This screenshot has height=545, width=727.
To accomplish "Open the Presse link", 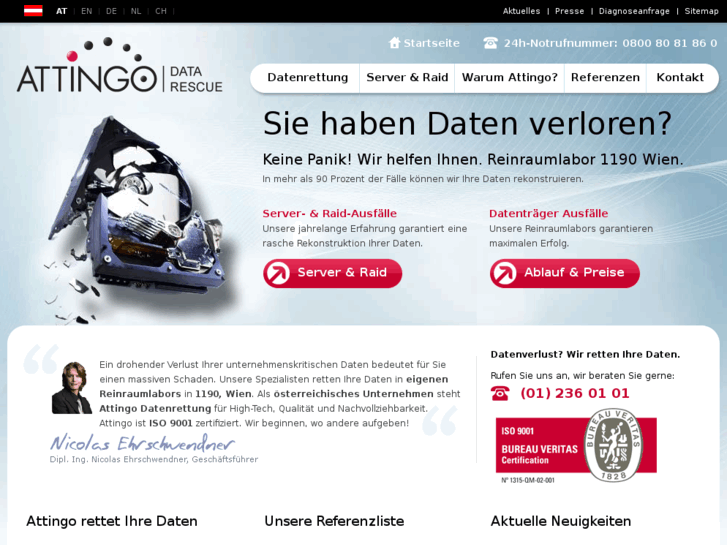I will click(x=569, y=11).
